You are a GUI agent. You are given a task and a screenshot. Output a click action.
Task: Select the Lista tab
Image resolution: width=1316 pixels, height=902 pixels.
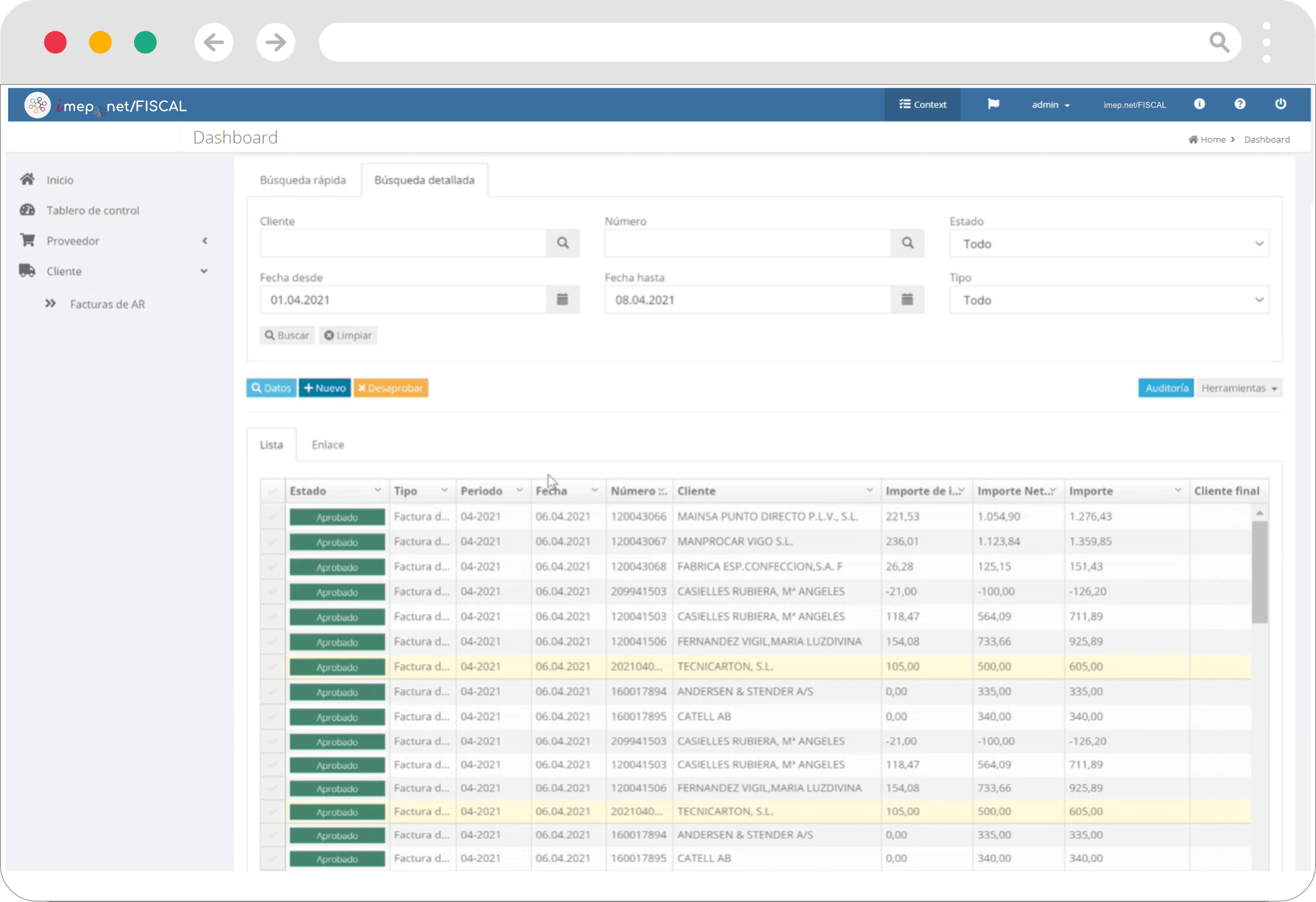click(x=272, y=445)
